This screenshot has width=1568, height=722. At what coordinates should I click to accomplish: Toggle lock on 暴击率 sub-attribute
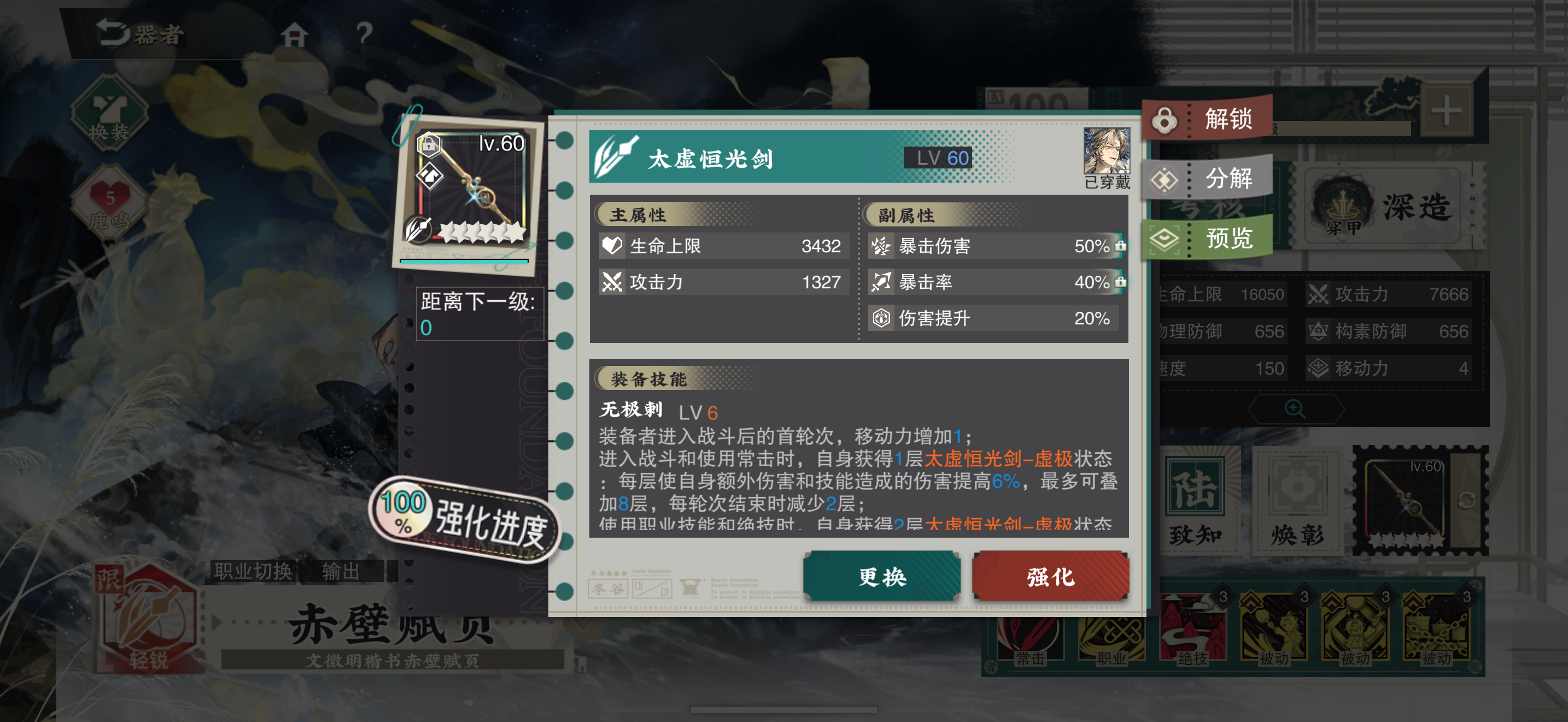(1120, 282)
